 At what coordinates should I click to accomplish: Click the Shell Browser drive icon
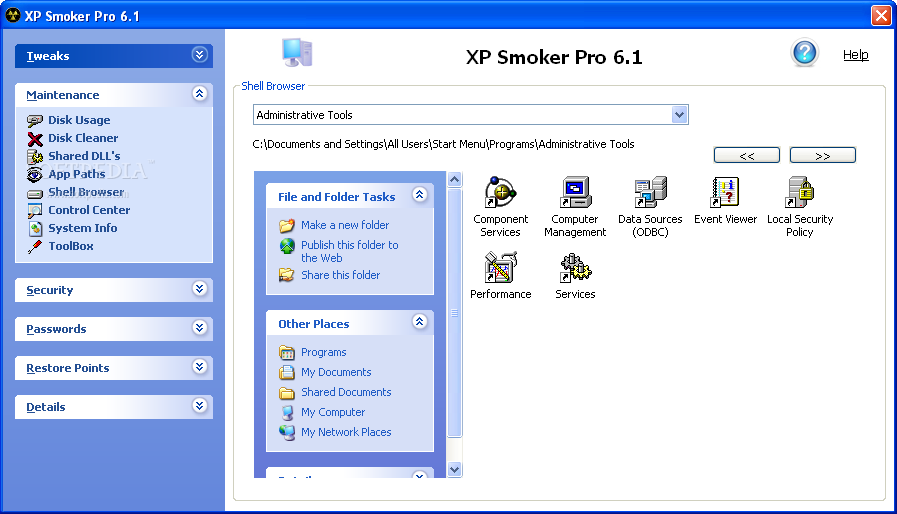[x=35, y=193]
